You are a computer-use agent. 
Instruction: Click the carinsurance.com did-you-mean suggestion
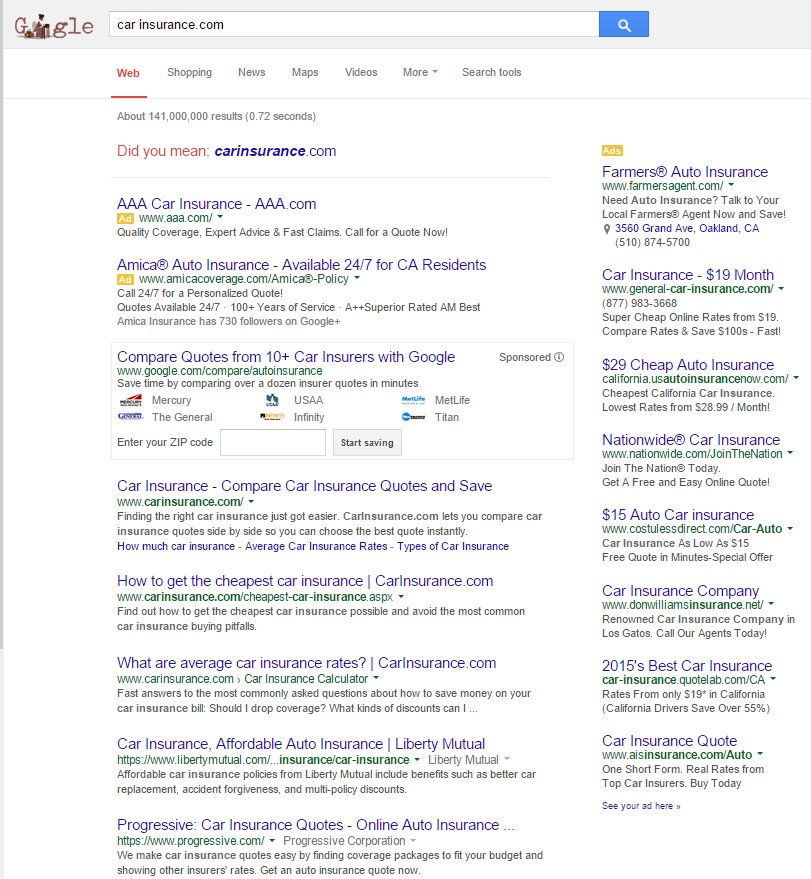click(x=275, y=151)
